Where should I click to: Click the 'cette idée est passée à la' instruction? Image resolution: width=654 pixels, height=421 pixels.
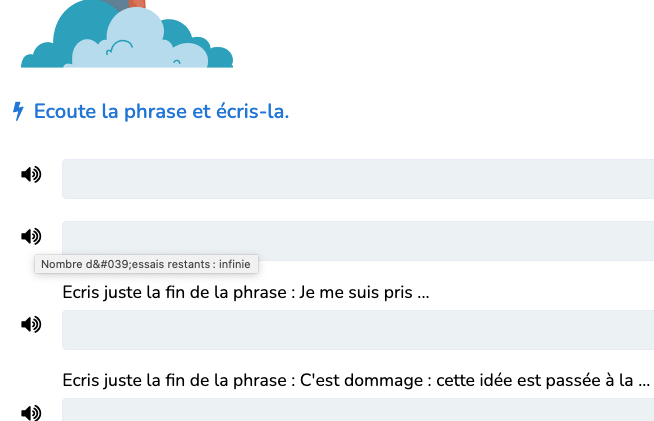[x=356, y=380]
